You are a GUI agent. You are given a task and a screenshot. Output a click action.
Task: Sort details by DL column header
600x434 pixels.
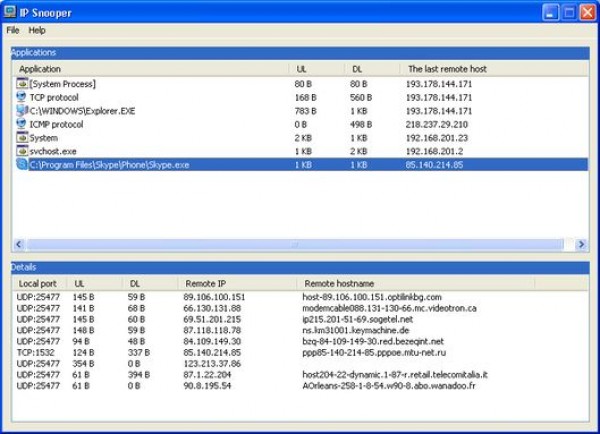[150, 284]
